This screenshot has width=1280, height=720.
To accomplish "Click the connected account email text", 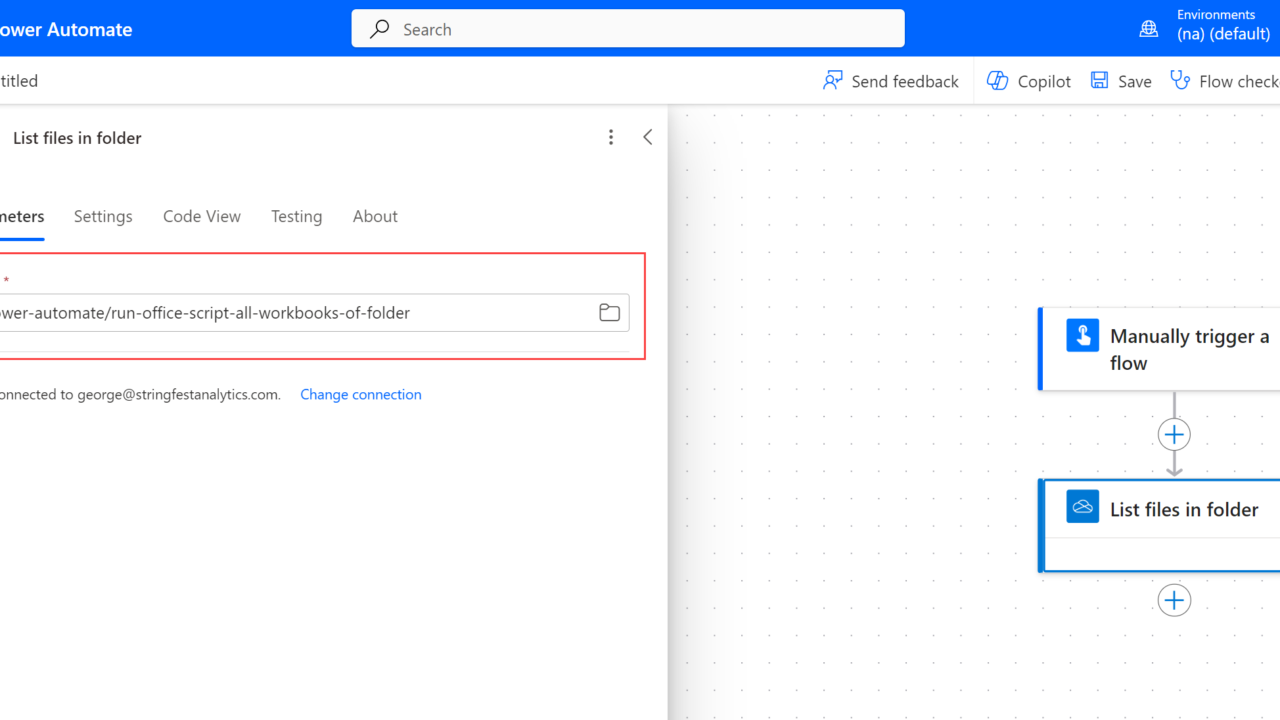I will [178, 394].
